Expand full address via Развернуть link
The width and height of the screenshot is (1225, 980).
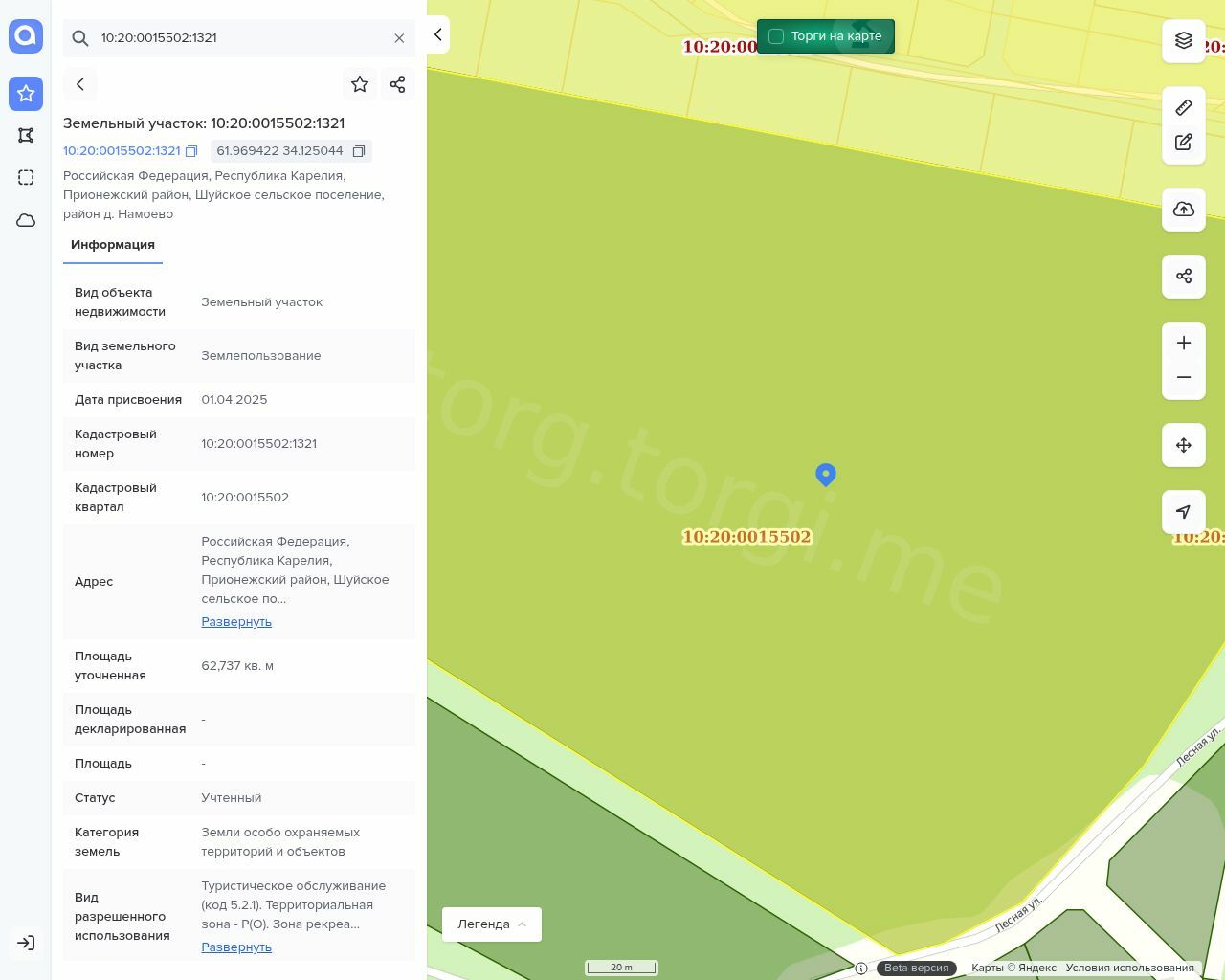coord(236,622)
